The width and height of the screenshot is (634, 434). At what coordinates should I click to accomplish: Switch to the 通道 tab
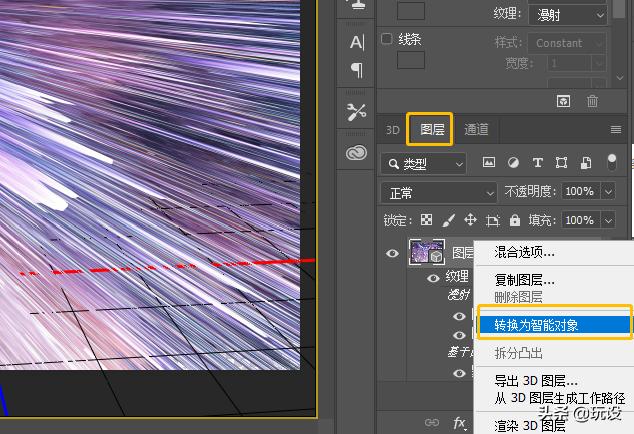point(476,129)
